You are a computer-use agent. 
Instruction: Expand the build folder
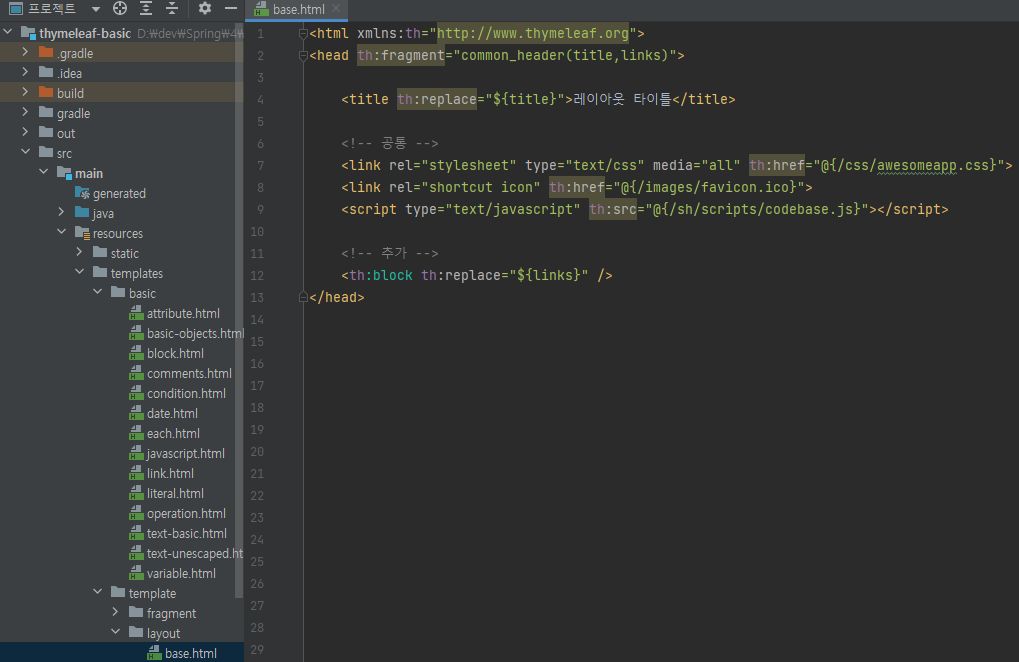[x=25, y=92]
